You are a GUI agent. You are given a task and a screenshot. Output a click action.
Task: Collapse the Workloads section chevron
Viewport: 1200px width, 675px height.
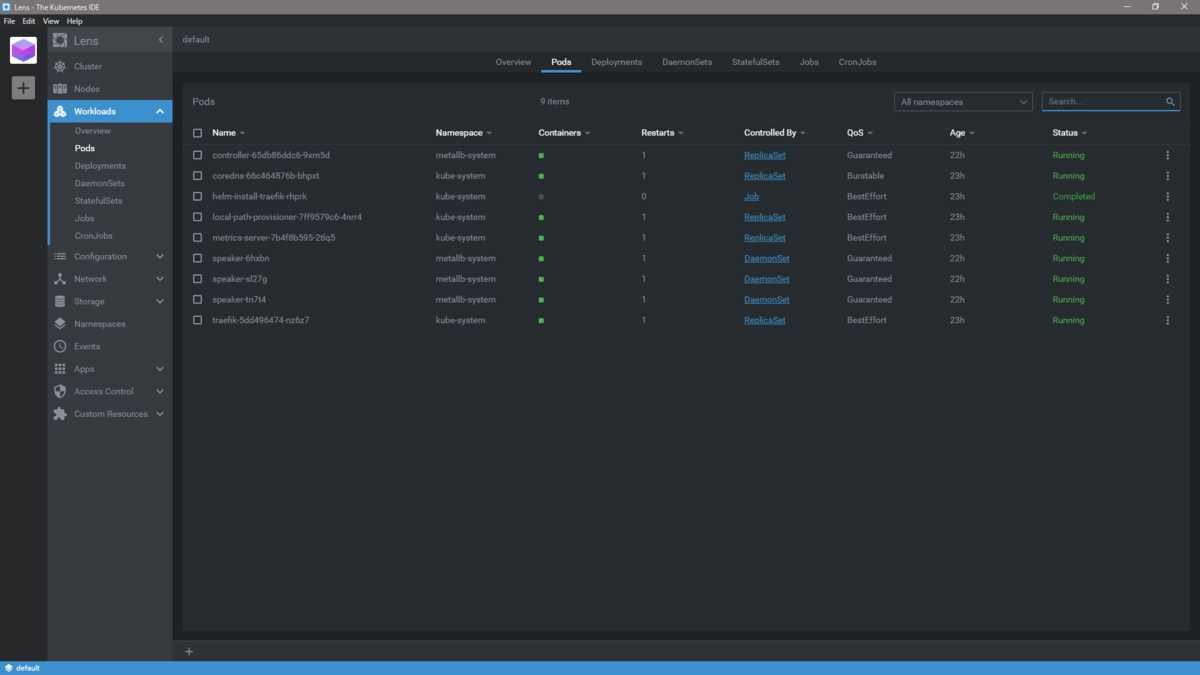160,111
